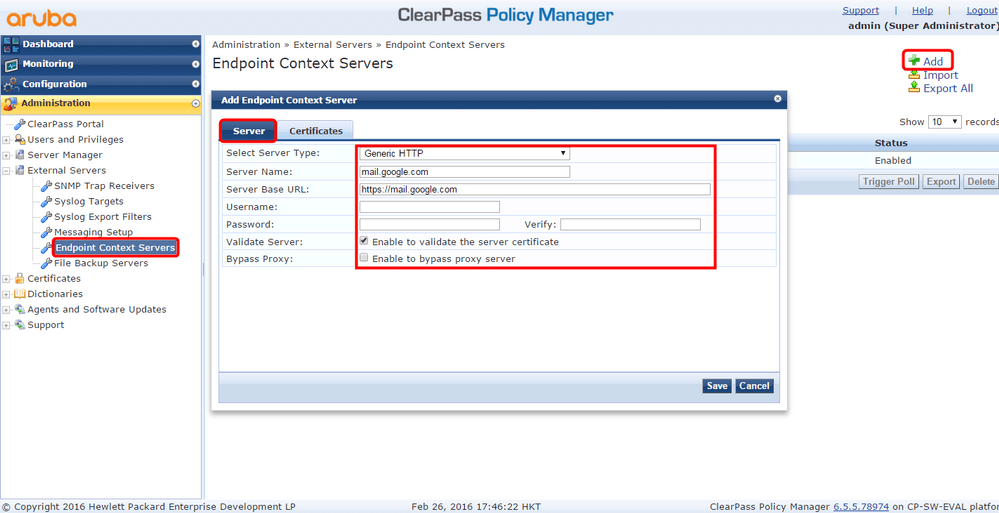Open the Select Server Type dropdown
Image resolution: width=999 pixels, height=513 pixels.
coord(464,154)
